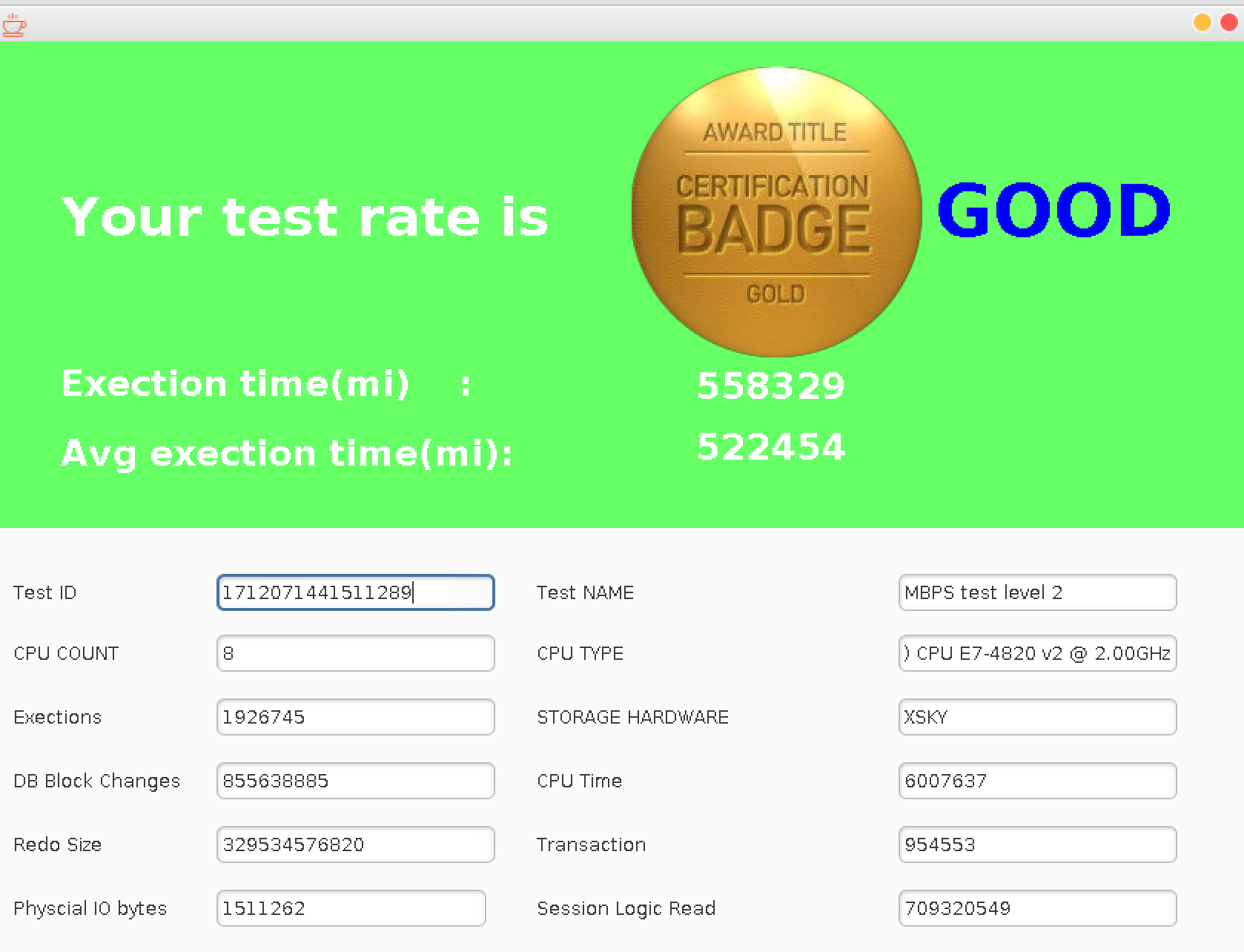Image resolution: width=1244 pixels, height=952 pixels.
Task: Click the gold Certification Badge image
Action: (x=776, y=212)
